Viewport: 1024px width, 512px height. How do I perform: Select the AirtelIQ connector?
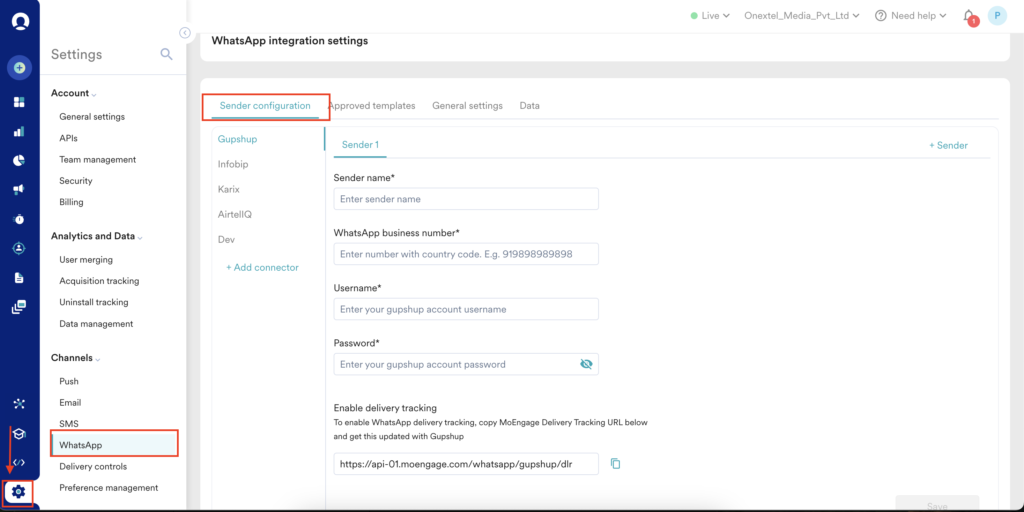[x=235, y=214]
